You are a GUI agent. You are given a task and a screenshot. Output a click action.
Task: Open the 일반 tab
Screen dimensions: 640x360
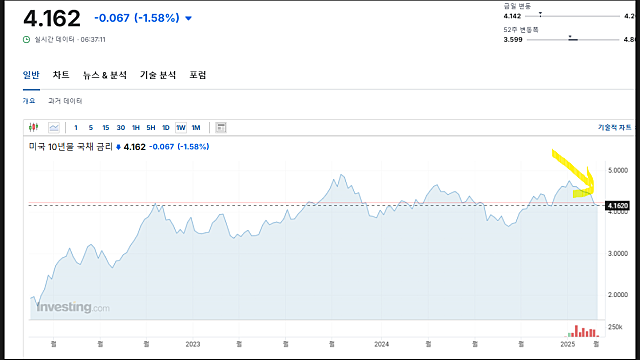tap(31, 75)
